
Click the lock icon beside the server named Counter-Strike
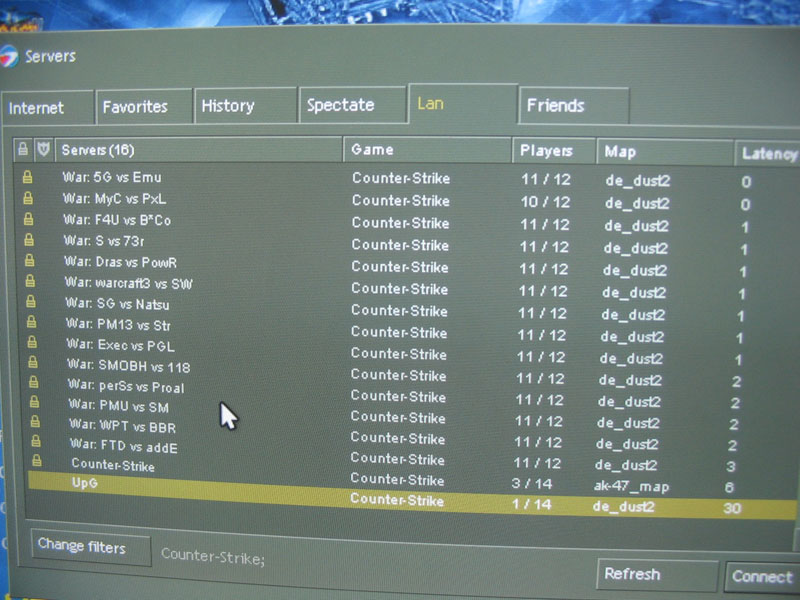37,461
